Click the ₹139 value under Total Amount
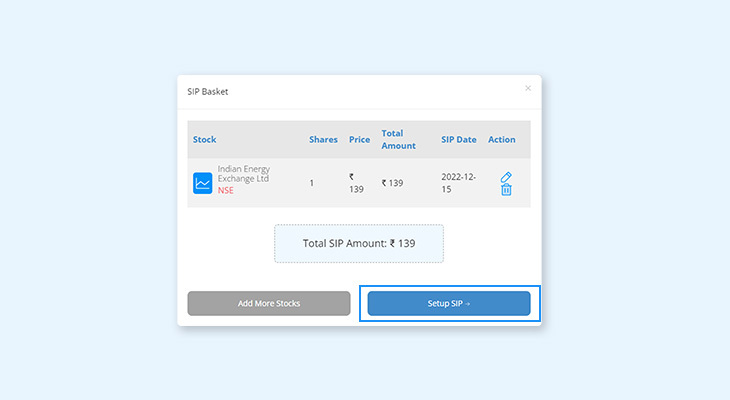The width and height of the screenshot is (730, 400). (392, 183)
